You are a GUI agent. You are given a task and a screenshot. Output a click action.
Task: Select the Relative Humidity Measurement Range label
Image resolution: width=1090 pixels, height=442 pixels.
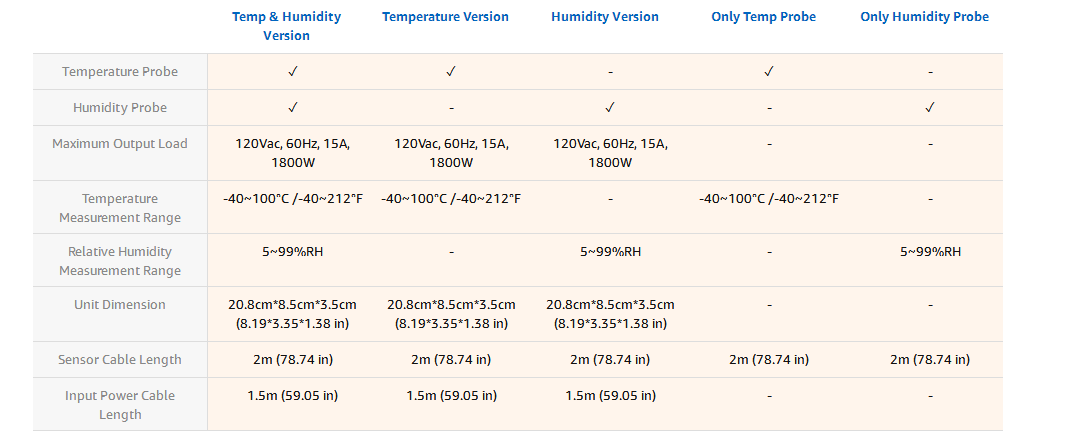coord(120,261)
